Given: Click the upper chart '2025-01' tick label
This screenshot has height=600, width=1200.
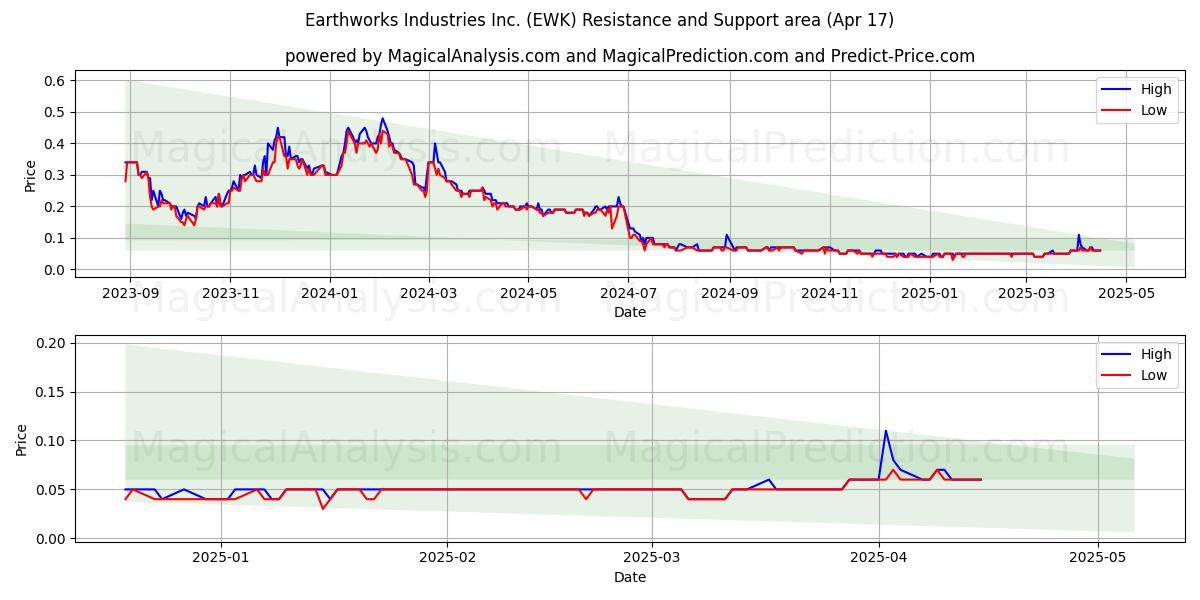Looking at the screenshot, I should pos(929,293).
